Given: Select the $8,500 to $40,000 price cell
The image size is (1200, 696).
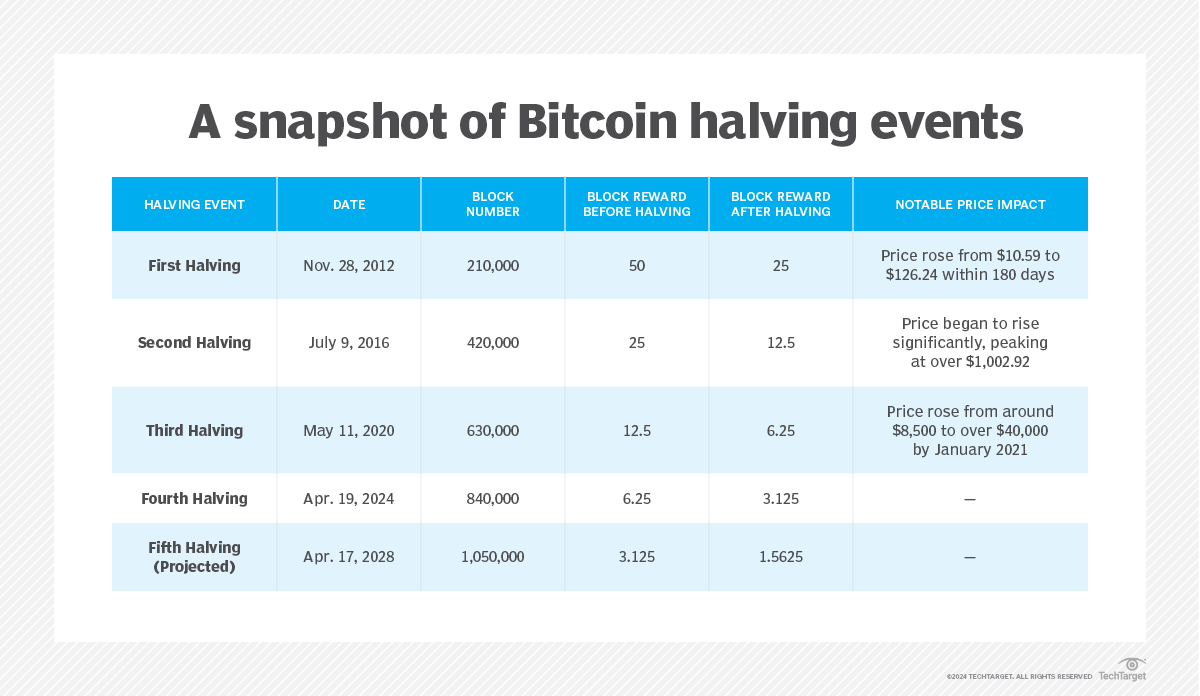Looking at the screenshot, I should pos(970,431).
